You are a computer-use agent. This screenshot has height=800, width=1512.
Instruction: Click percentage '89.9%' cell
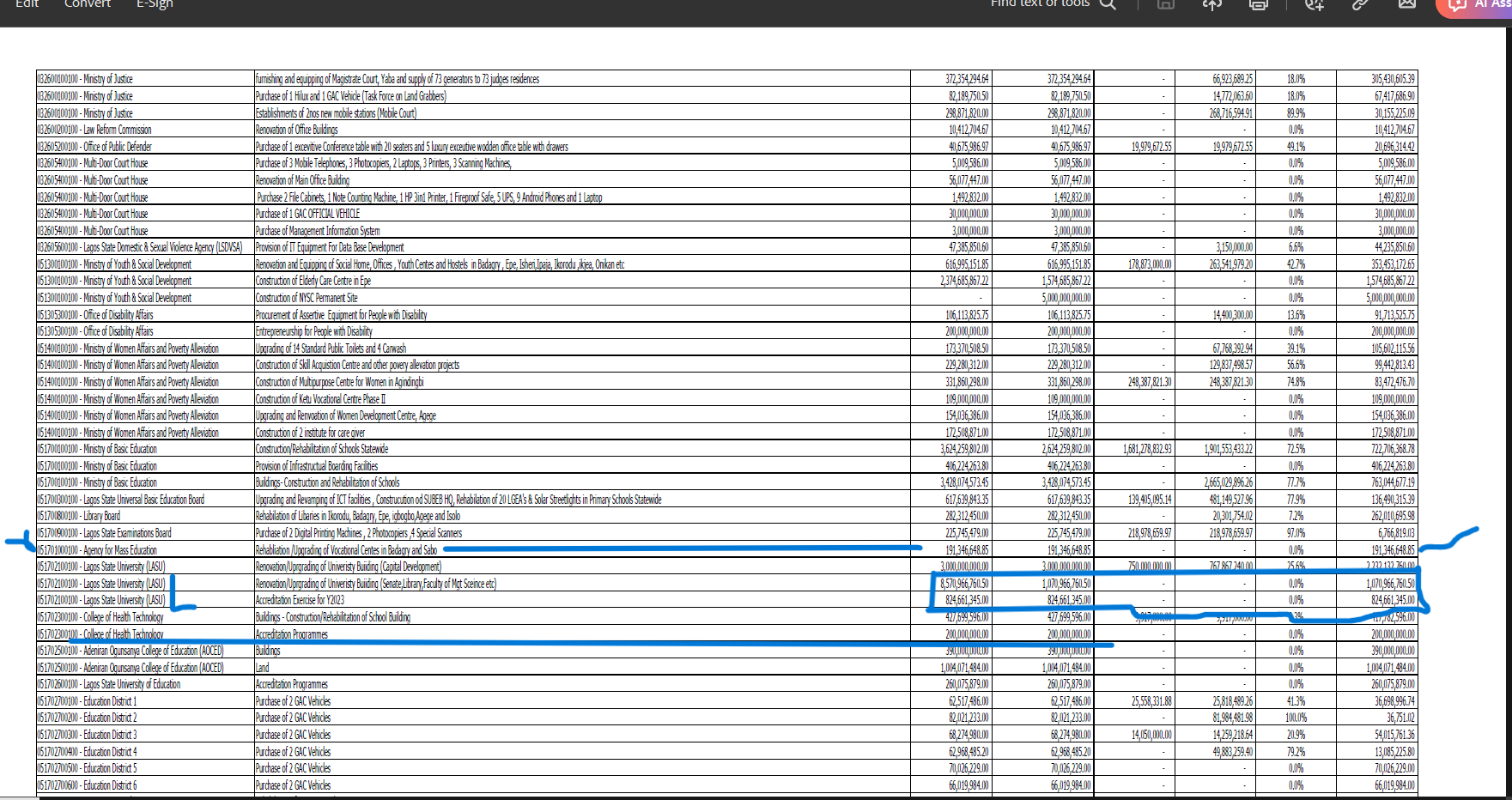point(1296,112)
